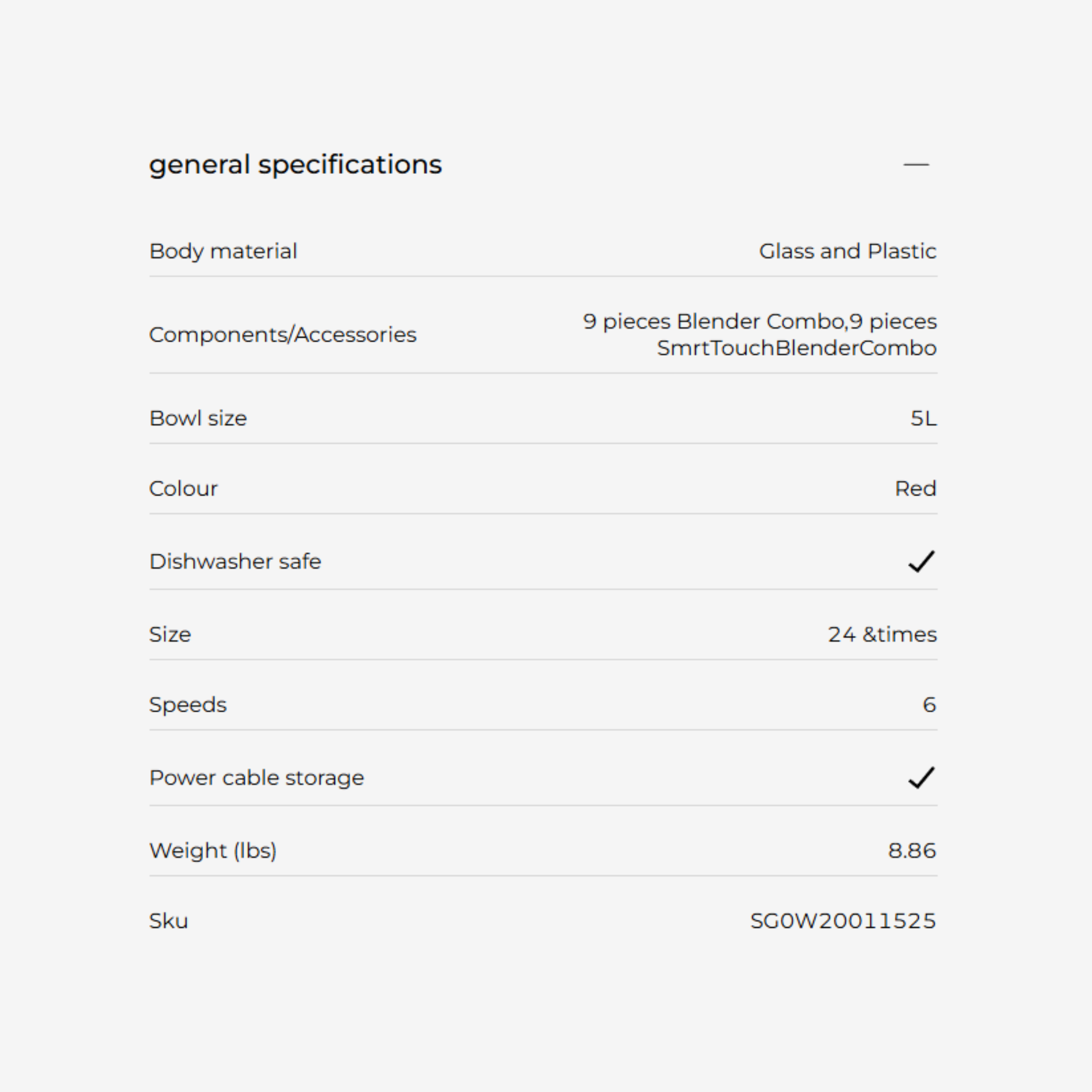Click the 8.86 weight value

point(912,850)
